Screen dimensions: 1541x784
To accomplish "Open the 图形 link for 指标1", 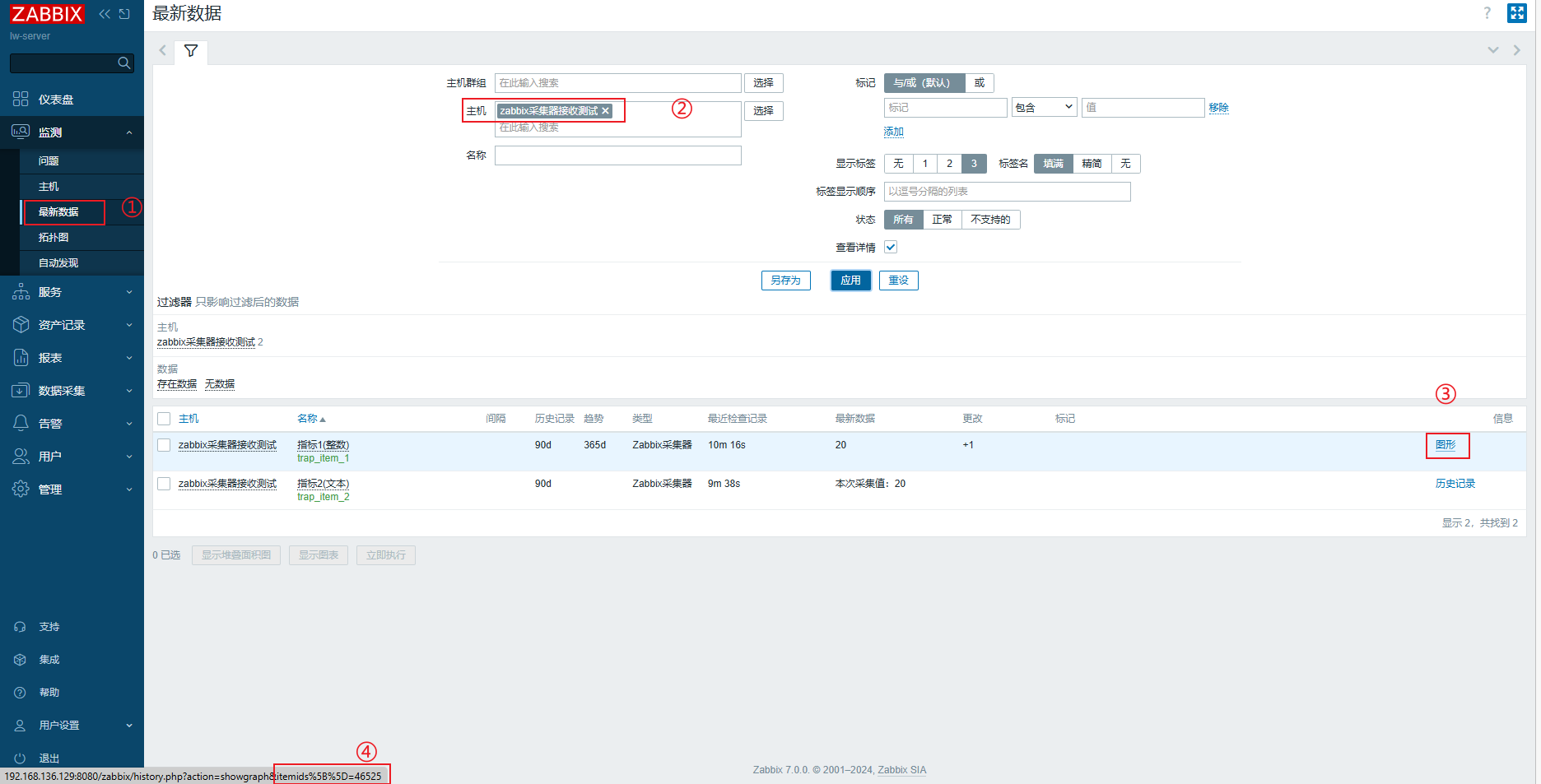I will tap(1446, 445).
